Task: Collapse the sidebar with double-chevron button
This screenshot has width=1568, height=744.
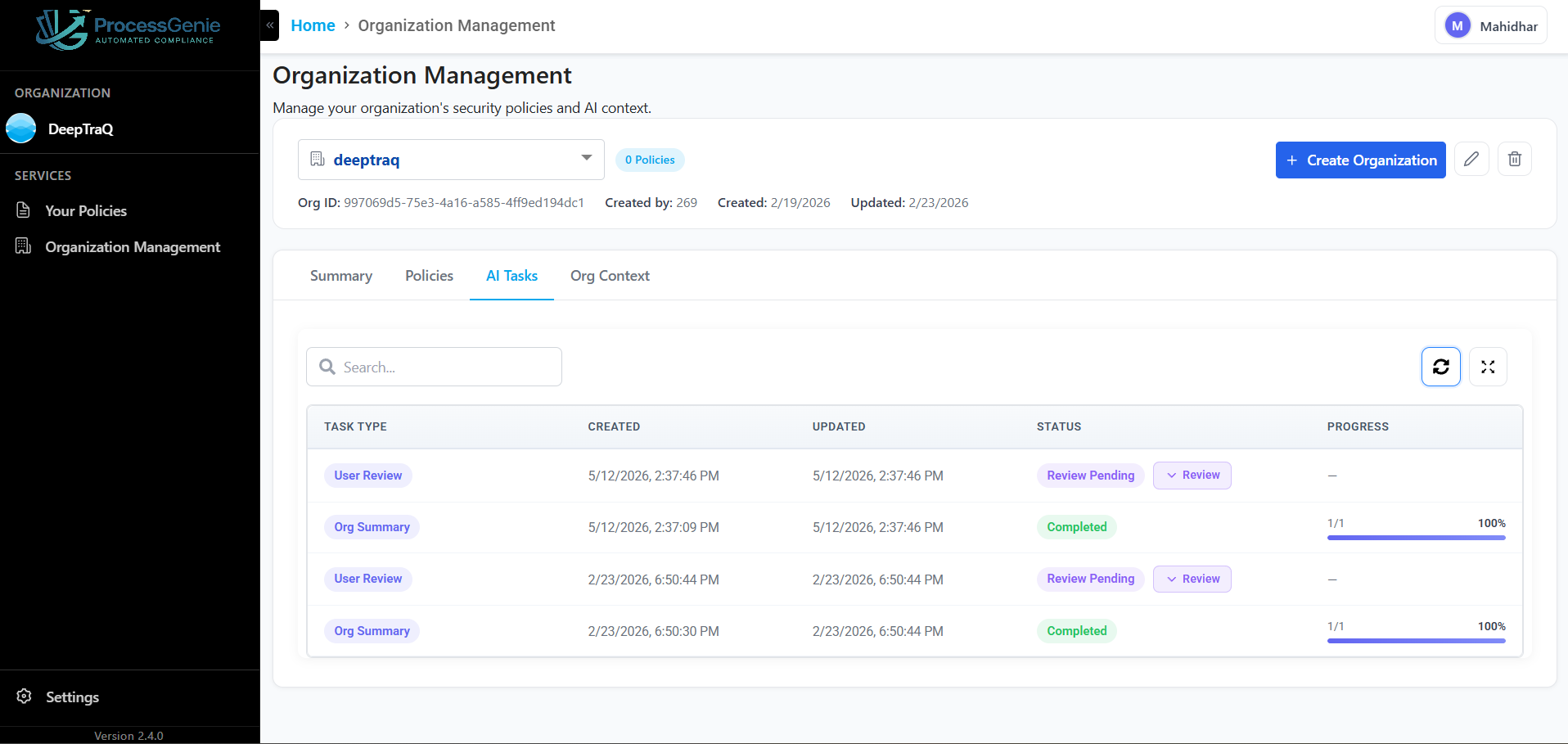Action: [270, 25]
